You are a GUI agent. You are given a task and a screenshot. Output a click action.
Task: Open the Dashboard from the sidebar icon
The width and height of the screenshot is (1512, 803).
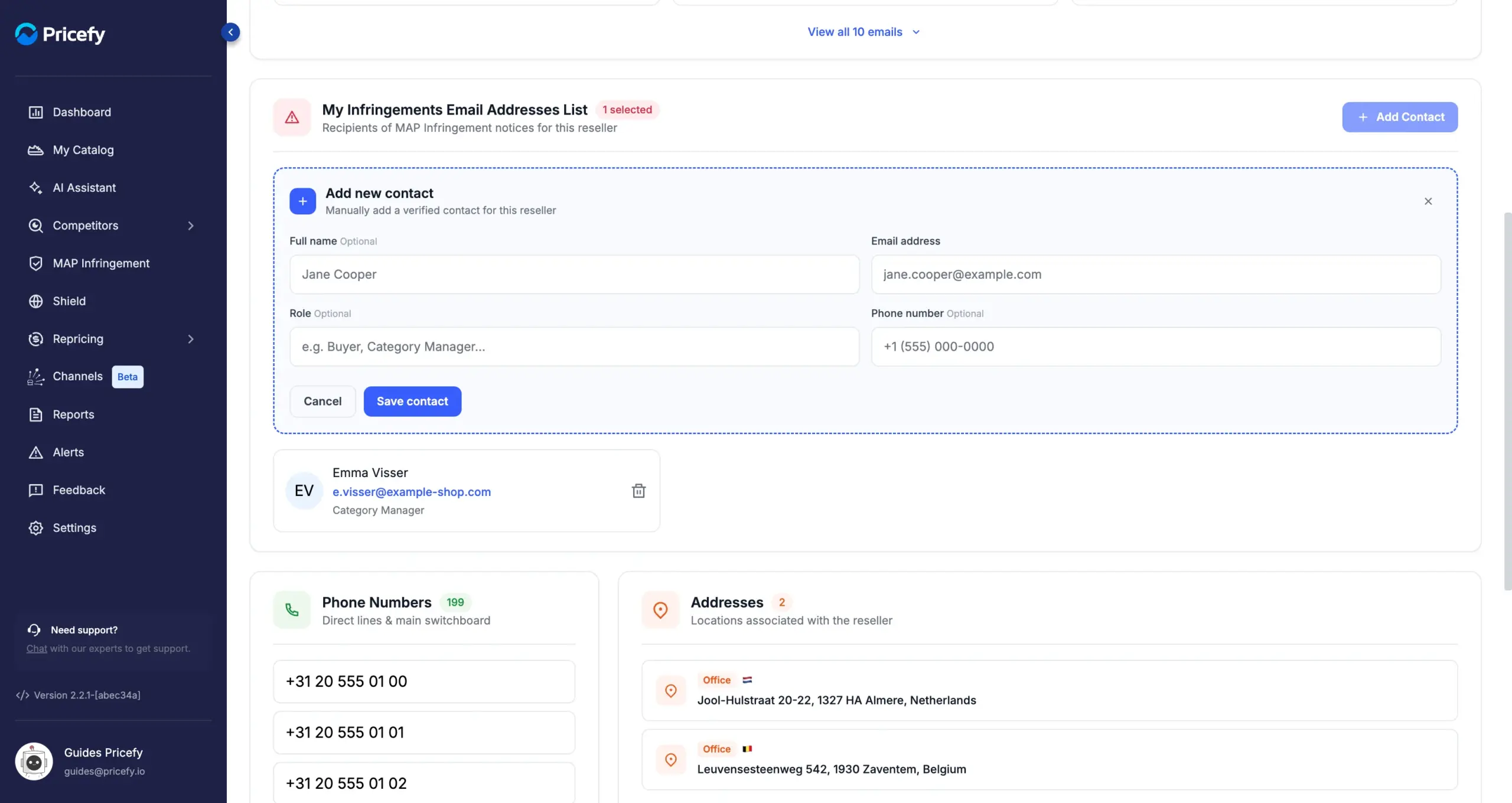point(36,112)
